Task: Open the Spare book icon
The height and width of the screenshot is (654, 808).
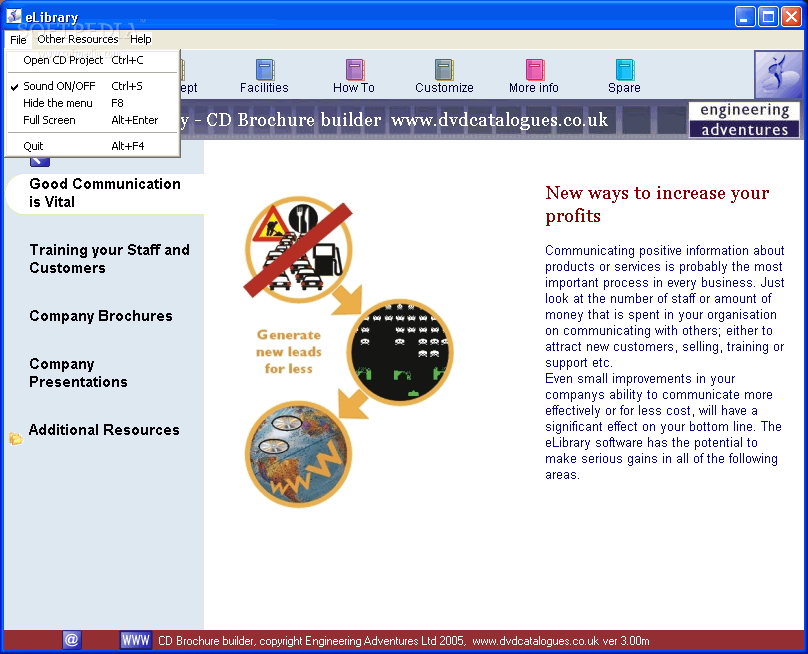Action: [x=625, y=70]
